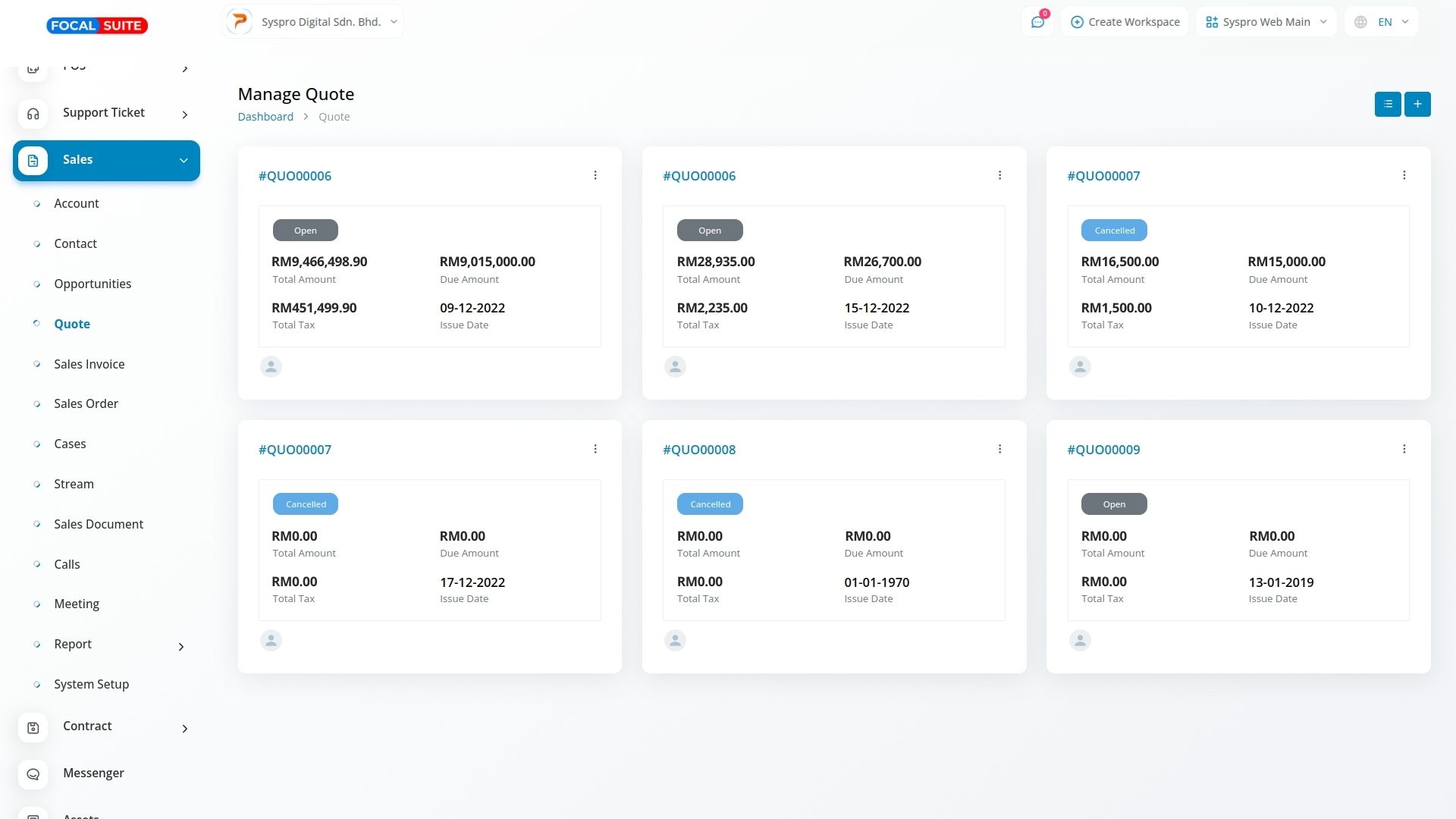Click user avatar on RM28,935.00 quote card

coord(675,367)
